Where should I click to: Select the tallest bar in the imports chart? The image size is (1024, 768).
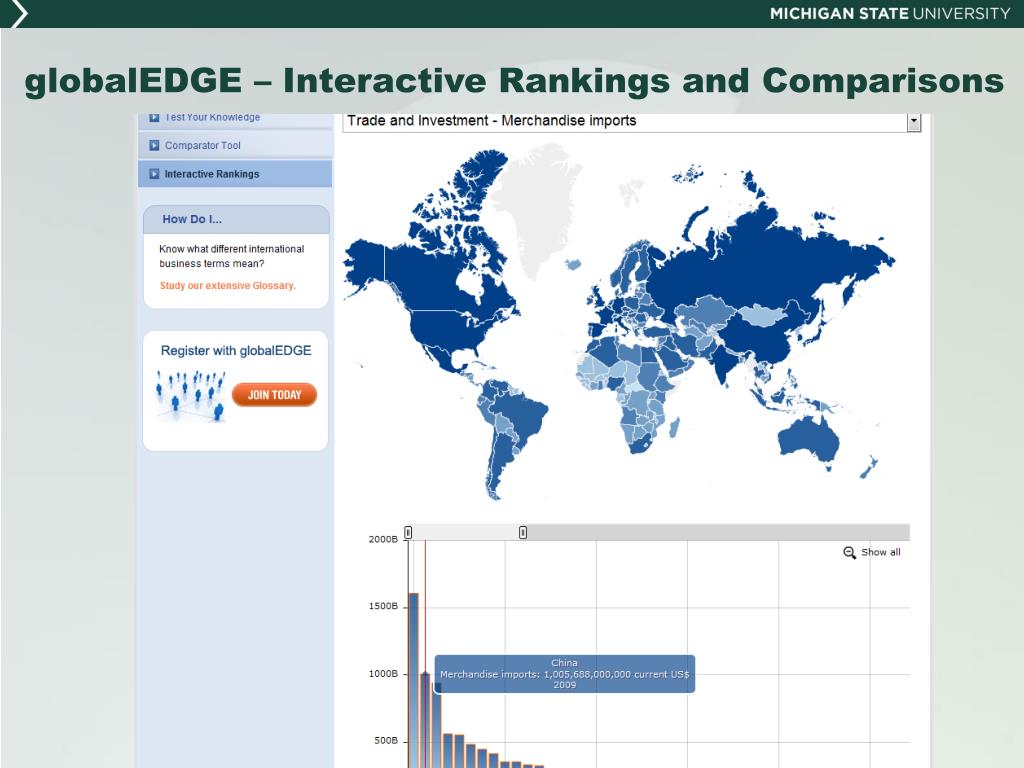[x=413, y=680]
